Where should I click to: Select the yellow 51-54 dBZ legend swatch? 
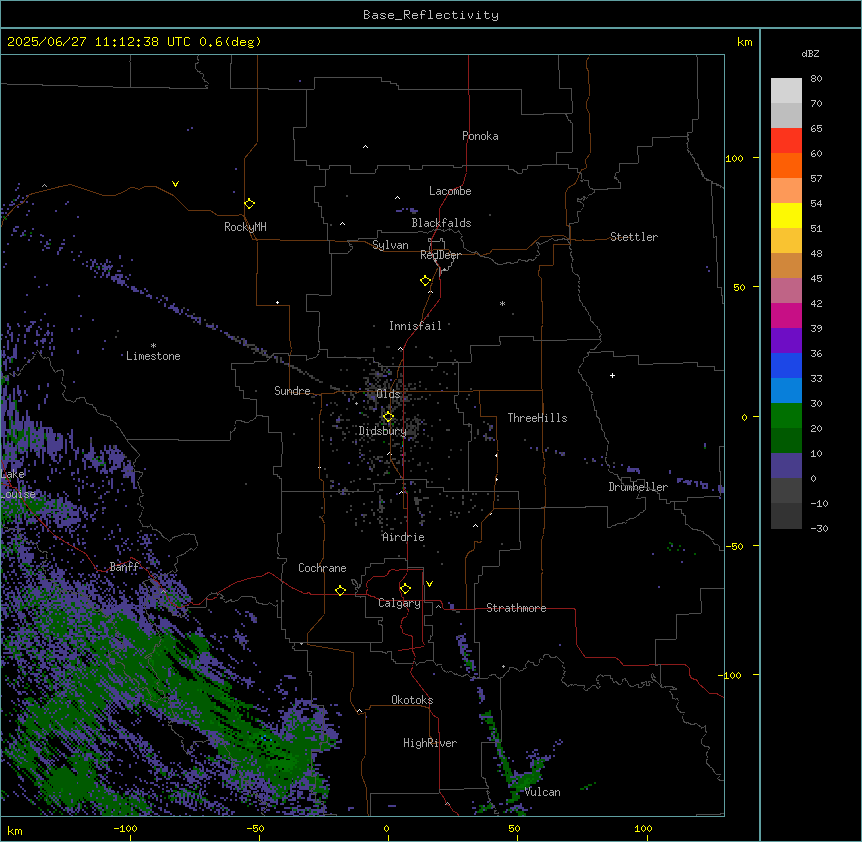[786, 215]
